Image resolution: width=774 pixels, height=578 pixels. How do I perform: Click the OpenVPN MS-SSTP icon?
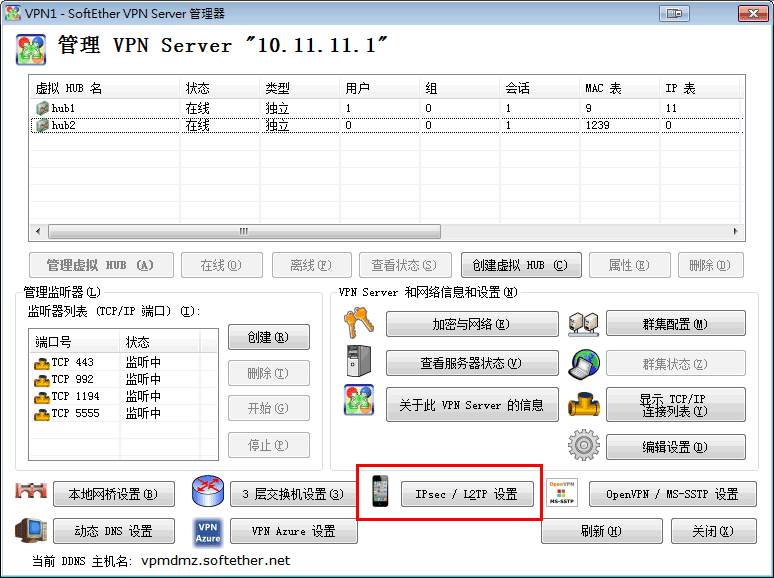click(x=562, y=493)
